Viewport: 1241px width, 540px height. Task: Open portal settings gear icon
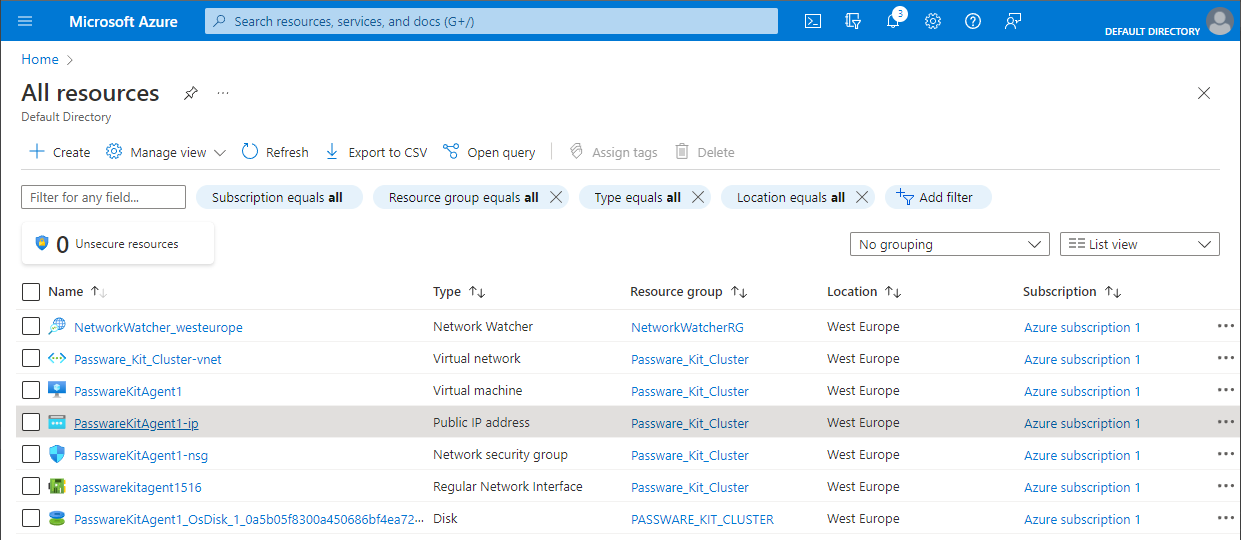click(933, 21)
